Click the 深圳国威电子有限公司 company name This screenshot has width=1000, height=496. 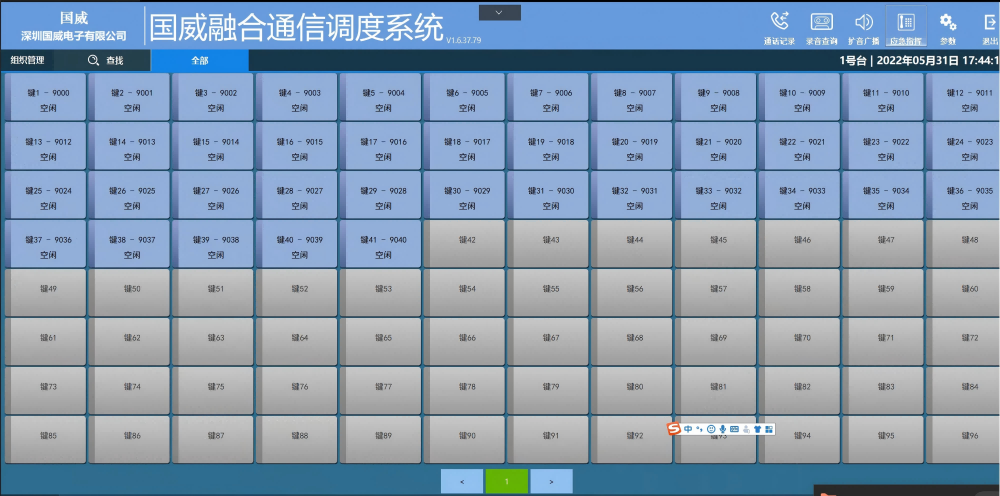tap(74, 36)
